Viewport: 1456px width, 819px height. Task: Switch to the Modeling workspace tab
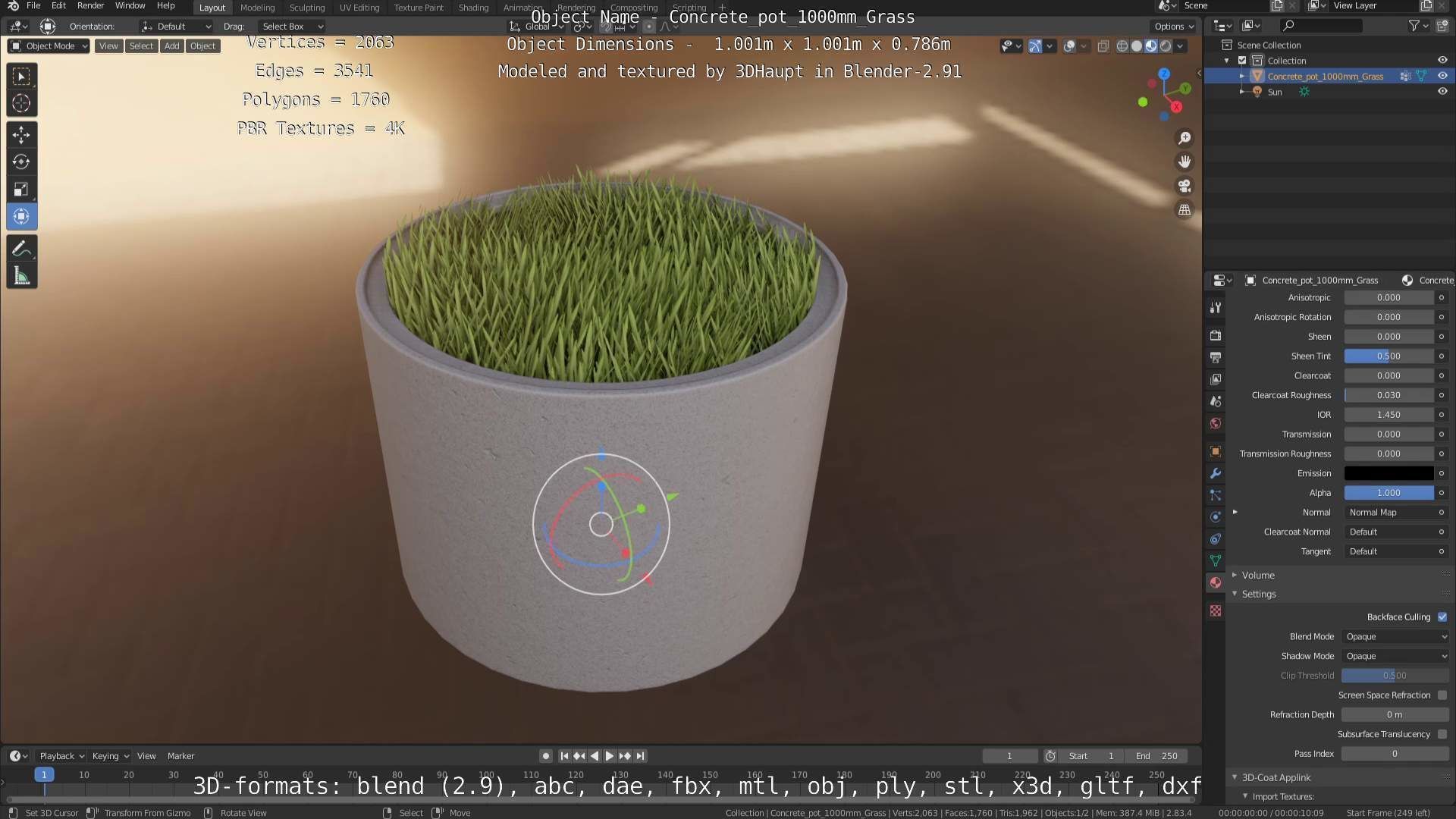point(257,8)
